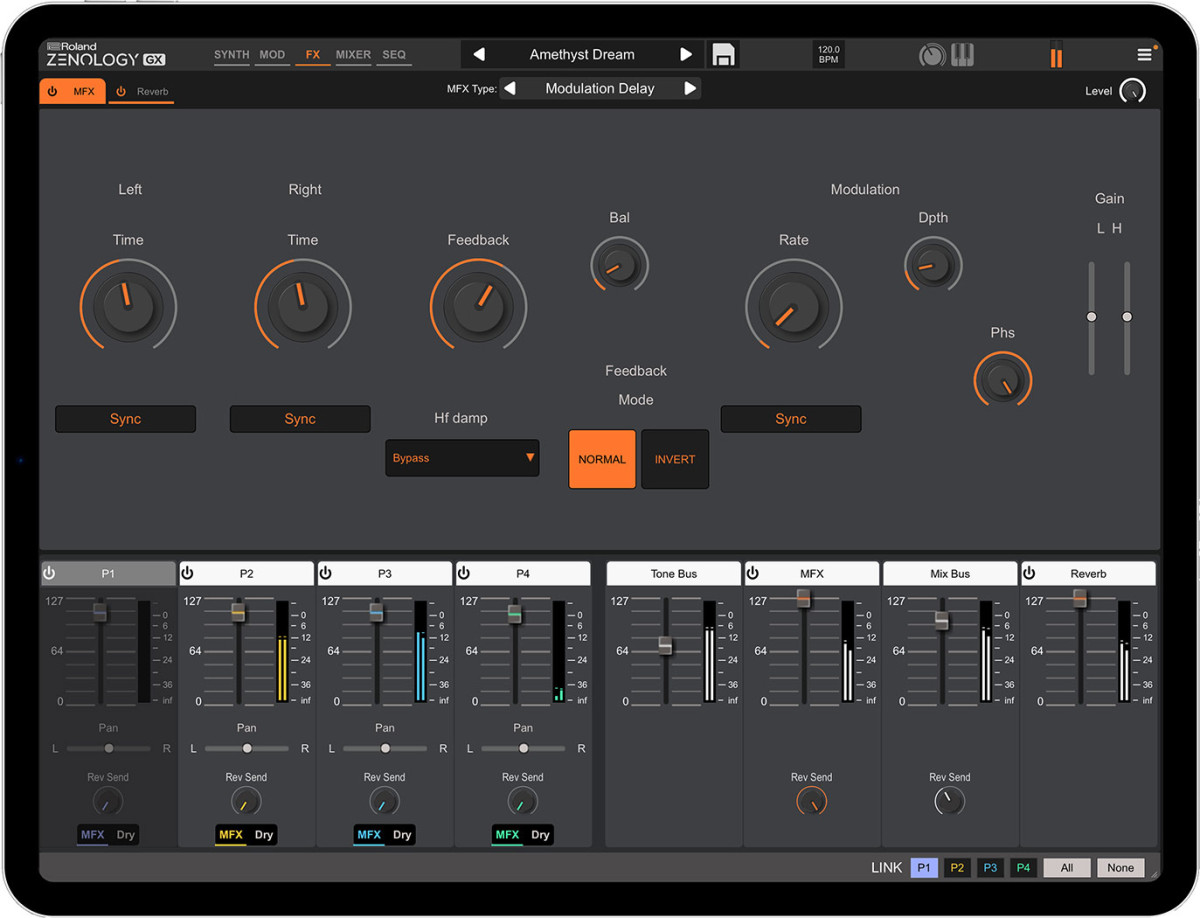1200x918 pixels.
Task: Click the Phs knob
Action: click(x=1003, y=380)
